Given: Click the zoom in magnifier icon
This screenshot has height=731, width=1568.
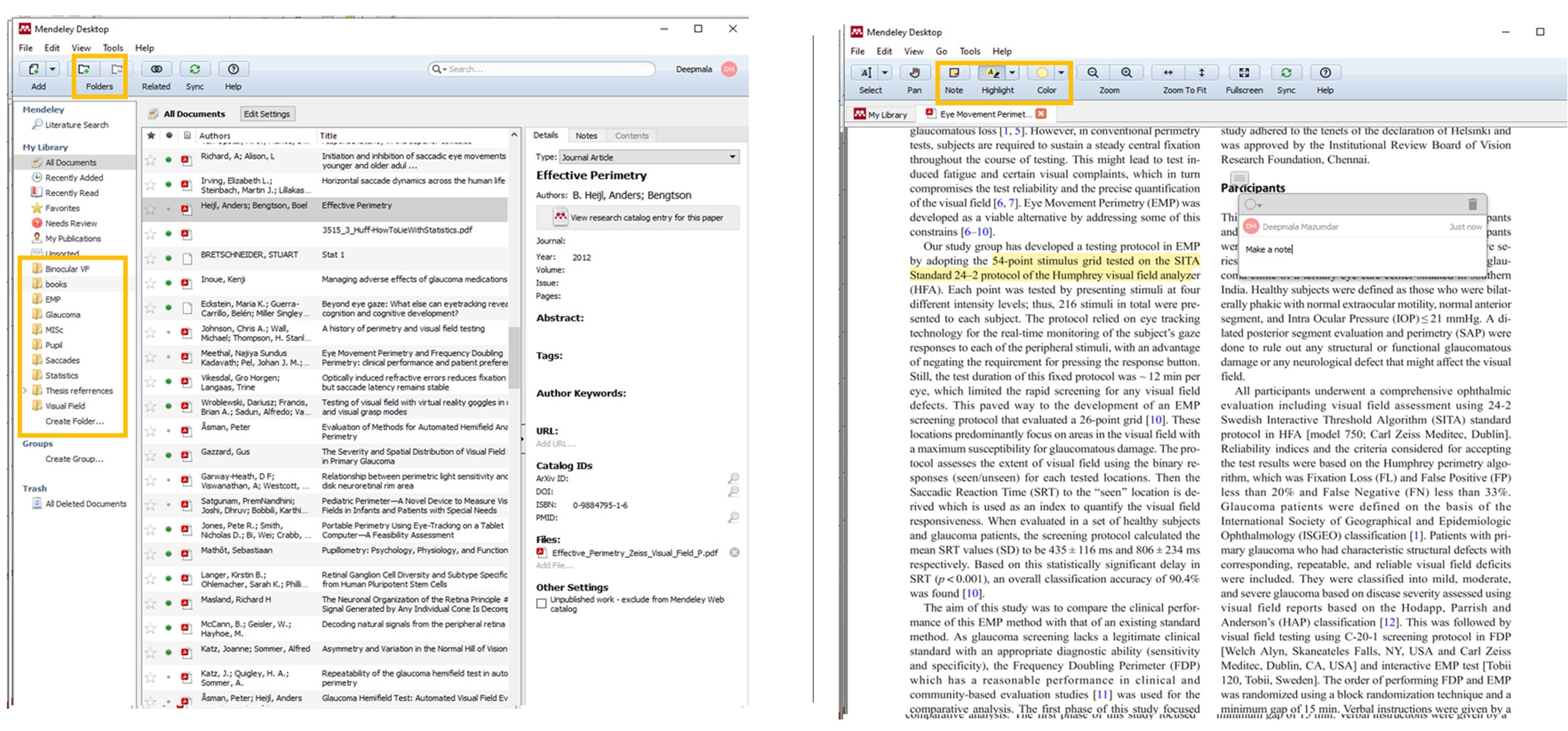Looking at the screenshot, I should coord(1127,73).
